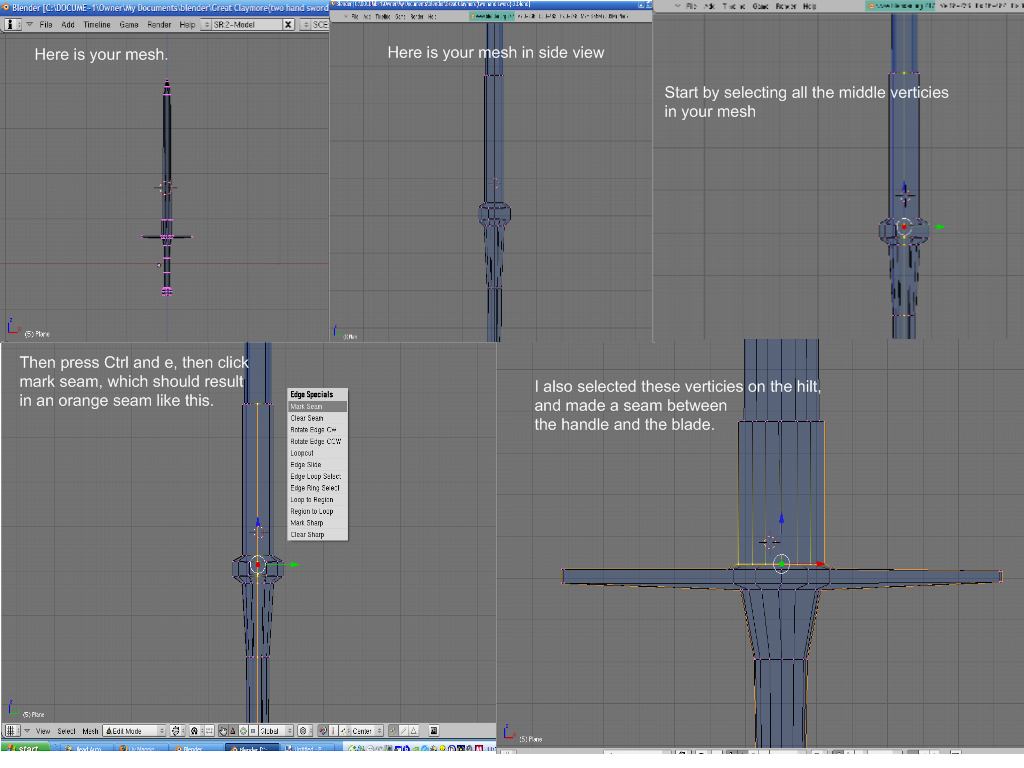Screen dimensions: 1024x768
Task: Toggle the snap magnet icon in the header
Action: tap(323, 731)
